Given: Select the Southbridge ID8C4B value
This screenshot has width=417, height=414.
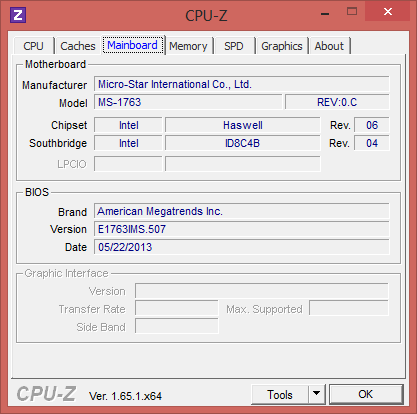Looking at the screenshot, I should [x=243, y=143].
